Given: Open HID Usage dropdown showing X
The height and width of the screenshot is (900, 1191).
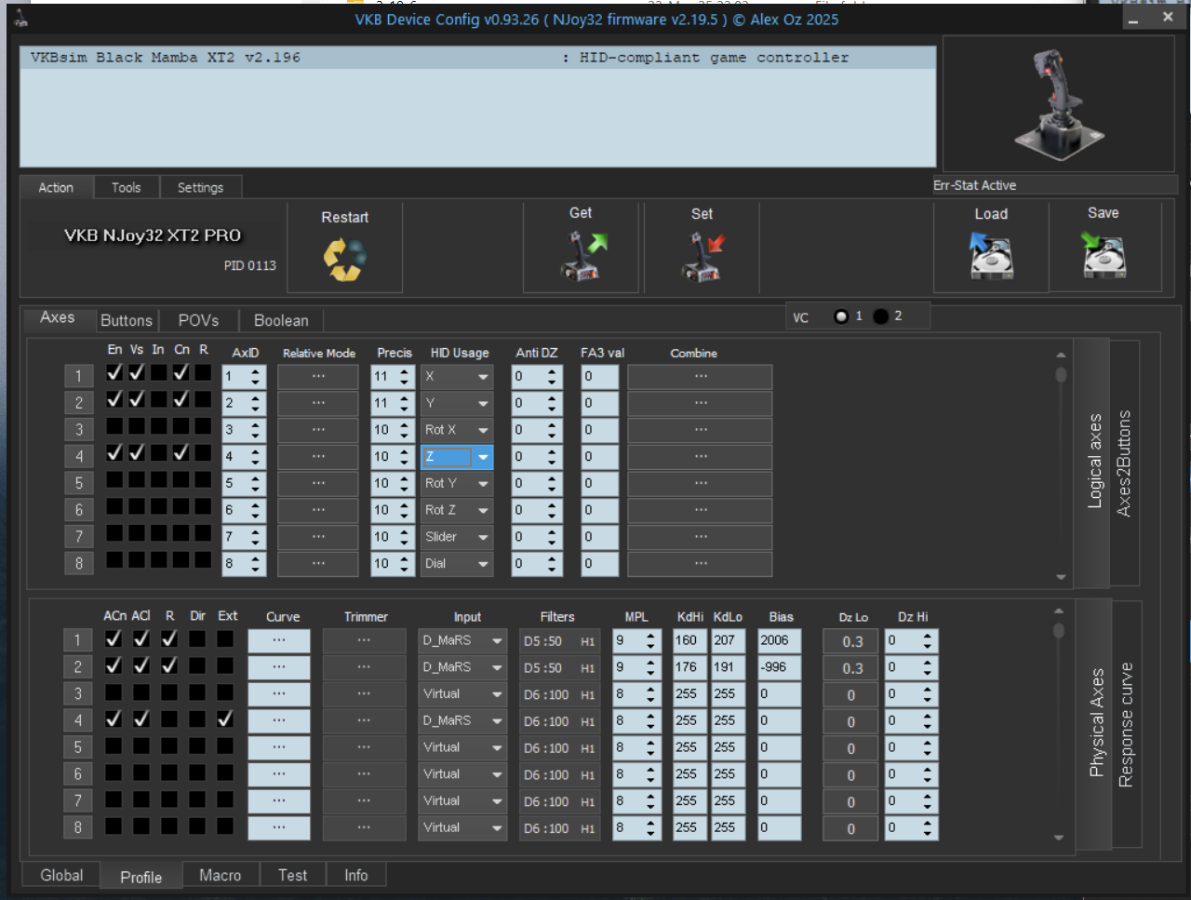Looking at the screenshot, I should (x=456, y=377).
